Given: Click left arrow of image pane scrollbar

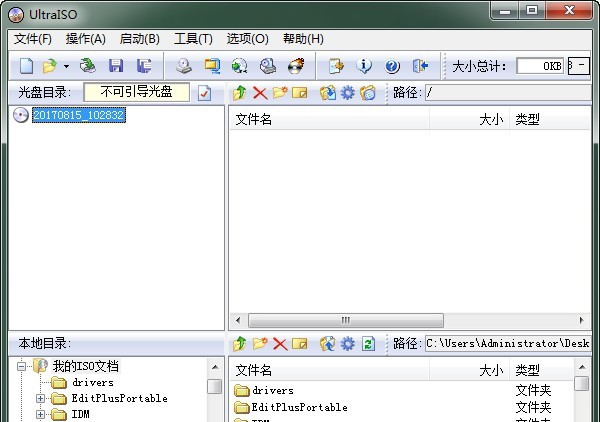Looking at the screenshot, I should point(238,320).
